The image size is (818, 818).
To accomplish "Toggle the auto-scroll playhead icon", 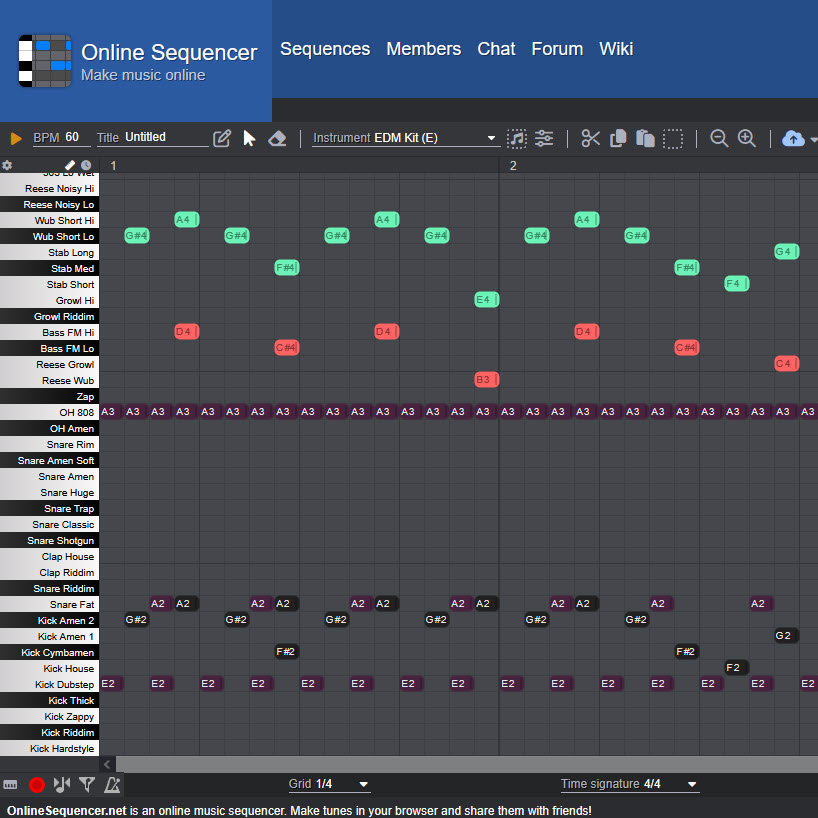I will pos(62,784).
